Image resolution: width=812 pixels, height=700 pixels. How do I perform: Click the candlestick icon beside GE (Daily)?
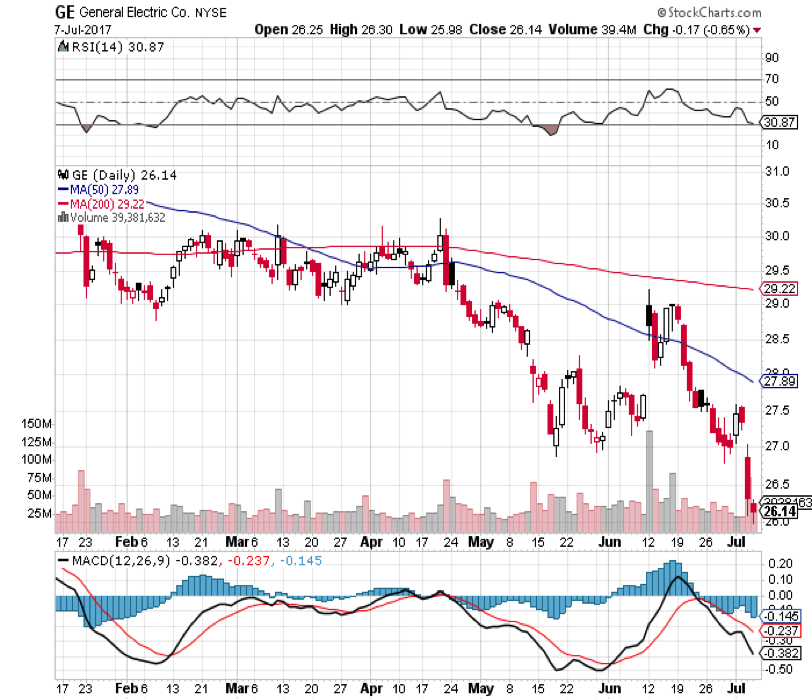pyautogui.click(x=65, y=173)
